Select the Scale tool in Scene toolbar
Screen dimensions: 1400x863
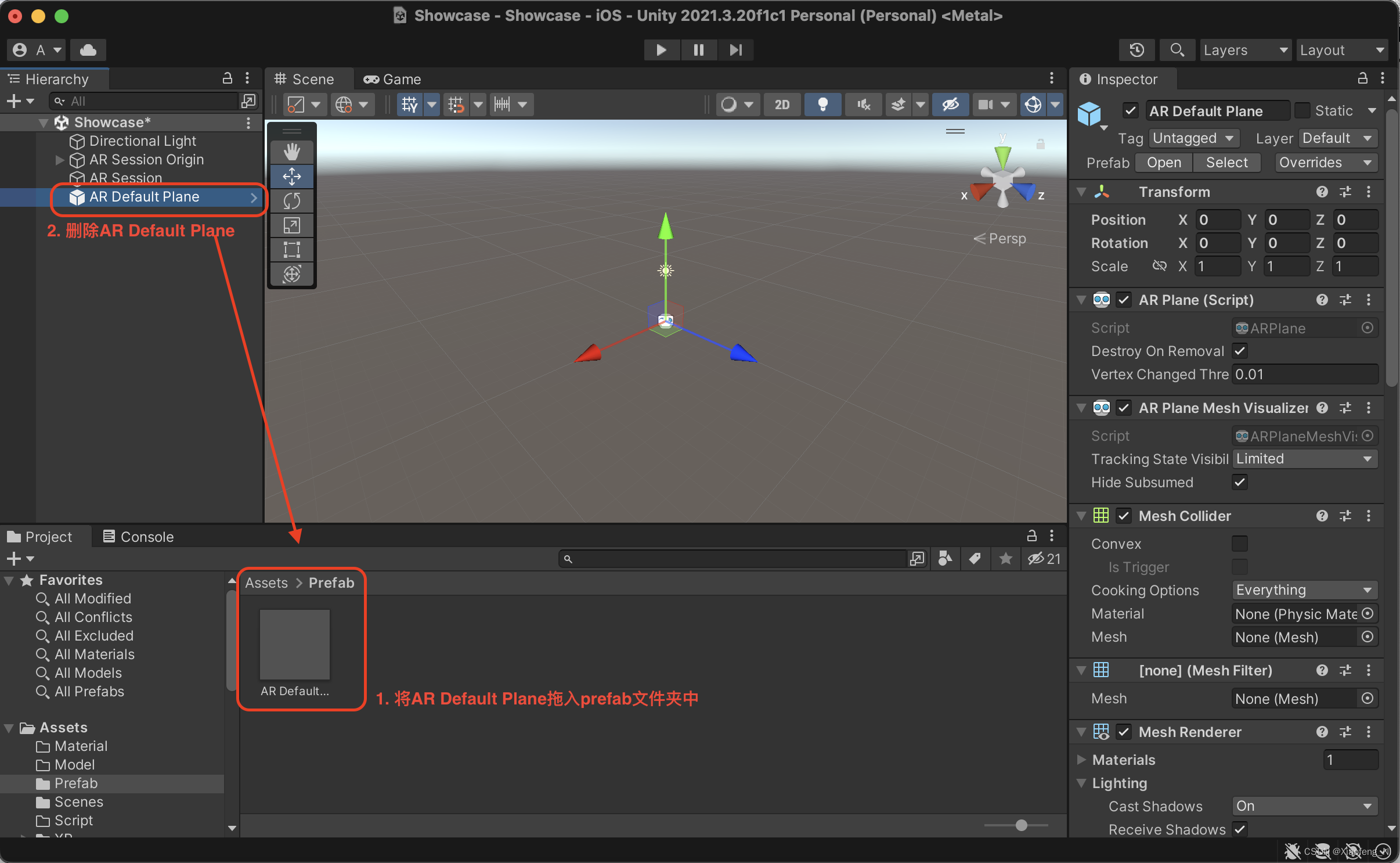[x=291, y=225]
